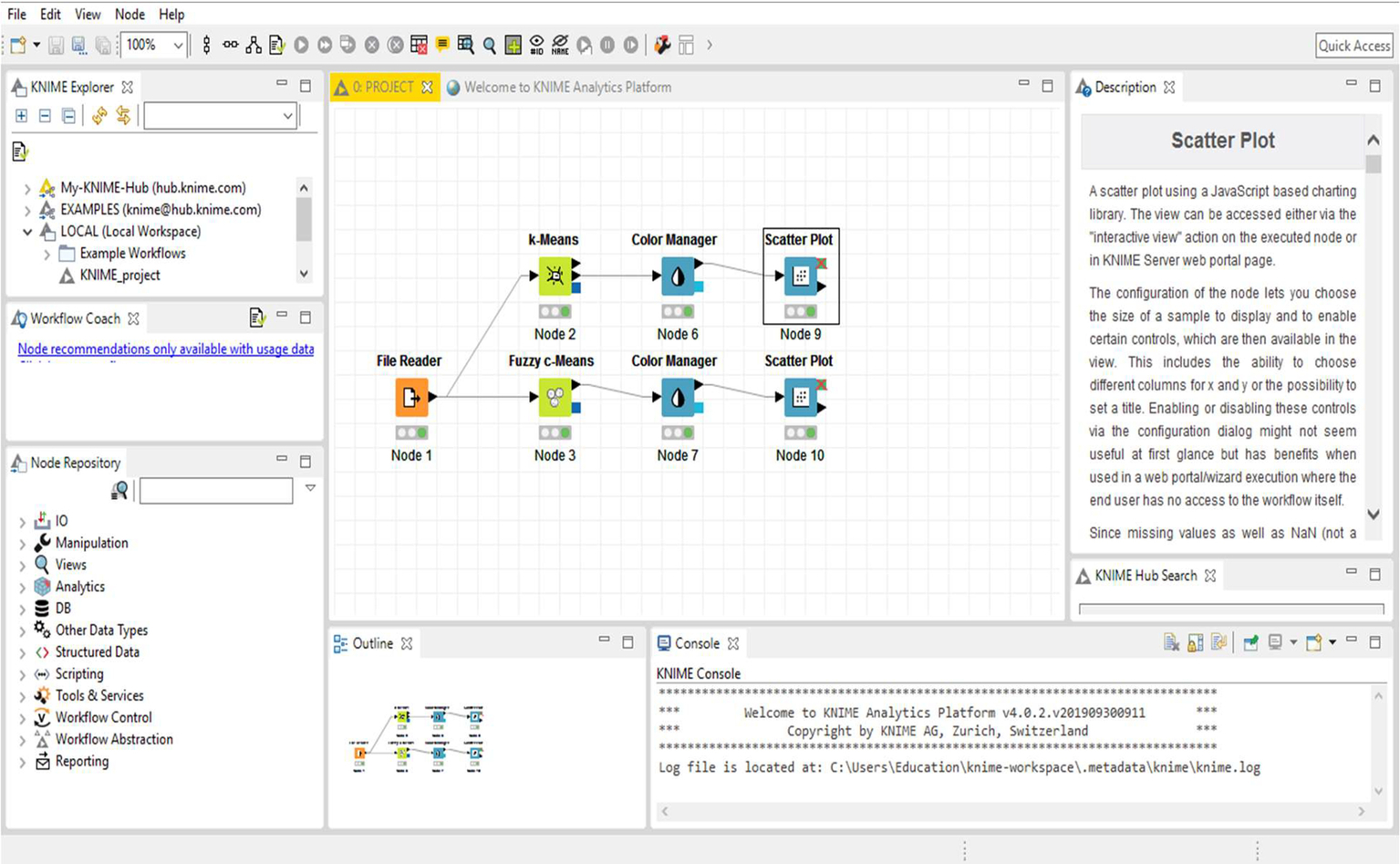Viewport: 1400px width, 864px height.
Task: Select Workflow Control in Node Repository
Action: point(103,718)
